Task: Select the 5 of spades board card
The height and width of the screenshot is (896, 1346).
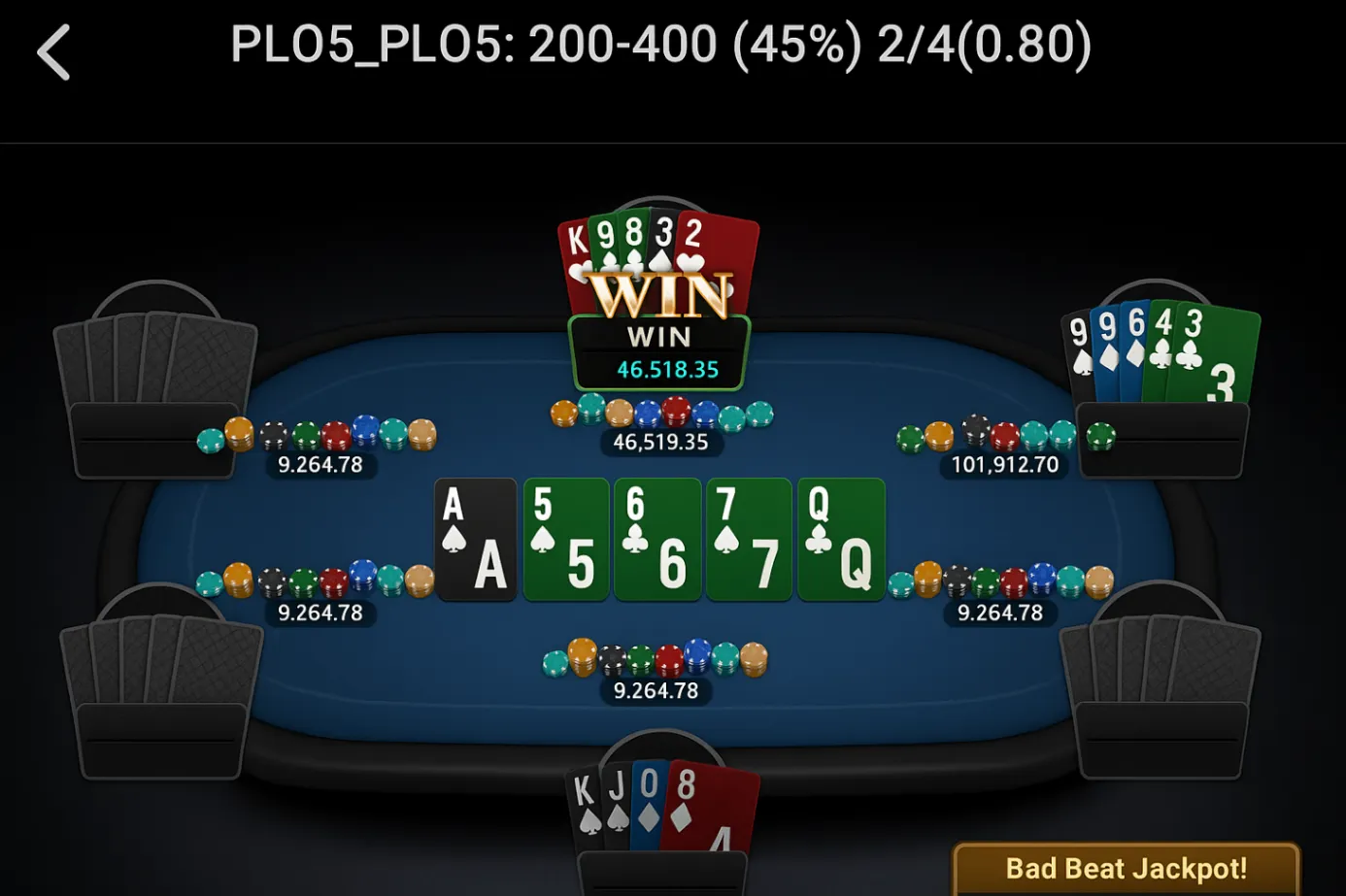Action: click(566, 540)
